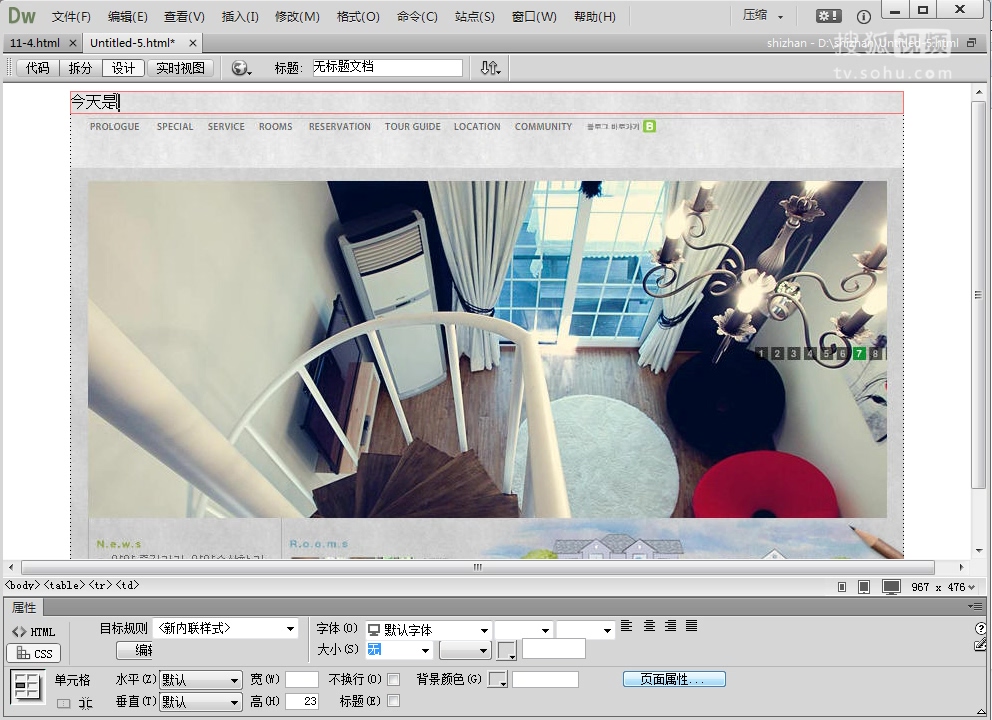
Task: Click the vertical scrollbar thumb of document
Action: tap(979, 294)
